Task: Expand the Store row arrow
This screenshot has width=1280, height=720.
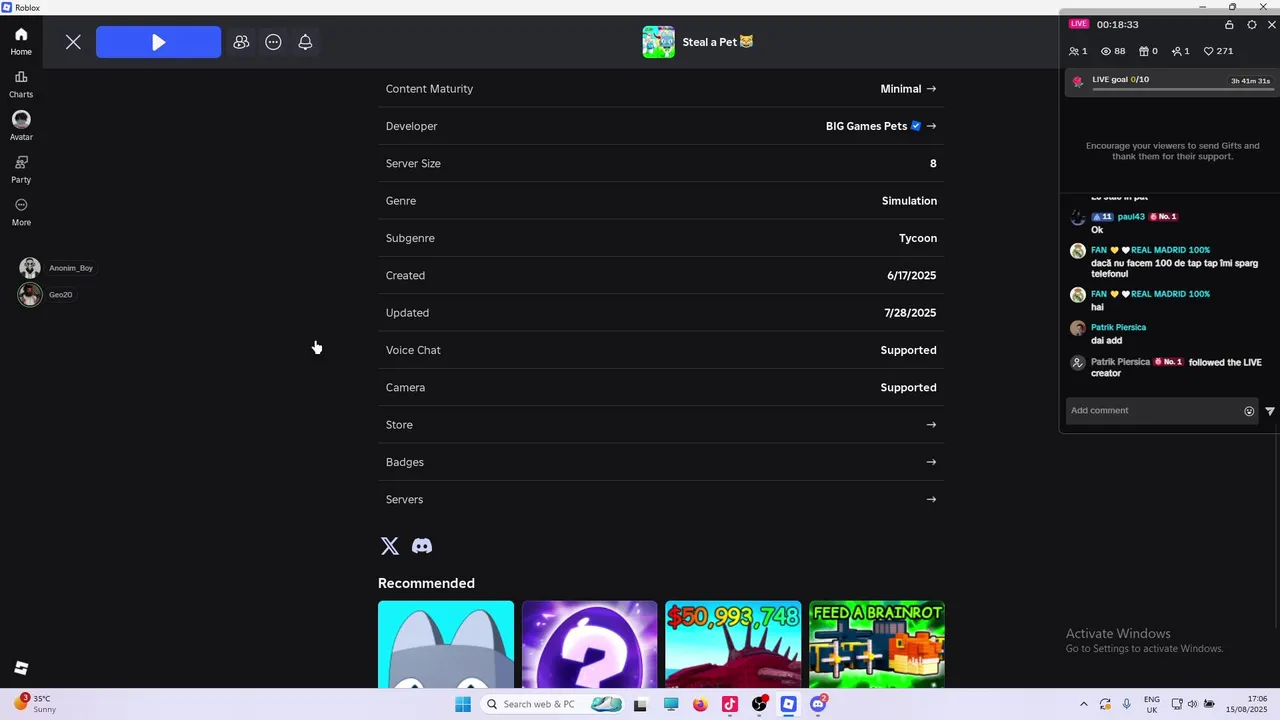Action: coord(931,425)
